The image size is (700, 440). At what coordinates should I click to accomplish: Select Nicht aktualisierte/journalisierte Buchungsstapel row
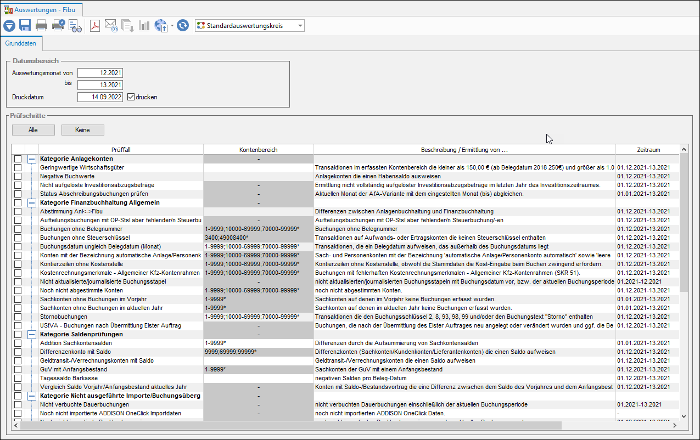point(346,282)
